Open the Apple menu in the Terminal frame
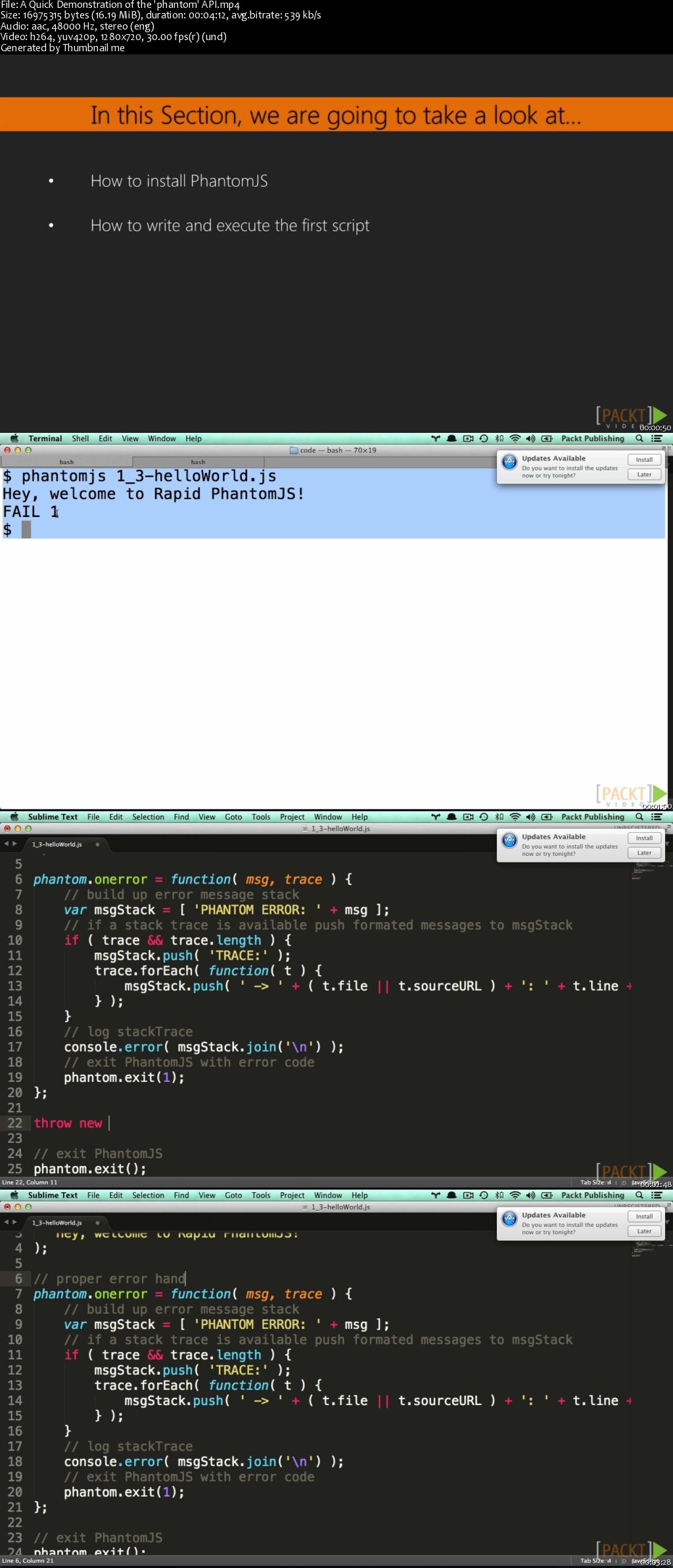 tap(14, 438)
